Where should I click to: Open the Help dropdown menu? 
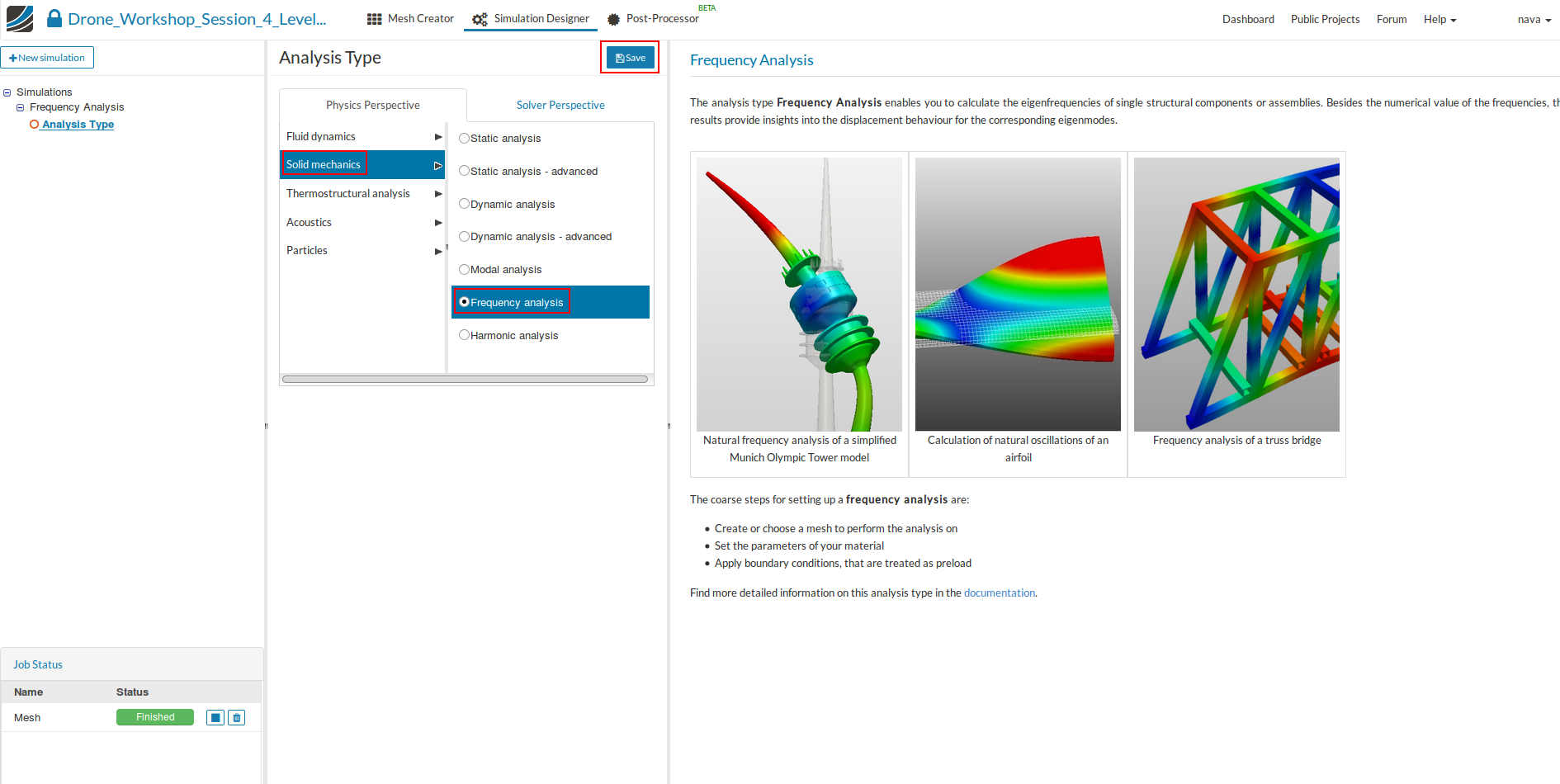click(x=1439, y=19)
